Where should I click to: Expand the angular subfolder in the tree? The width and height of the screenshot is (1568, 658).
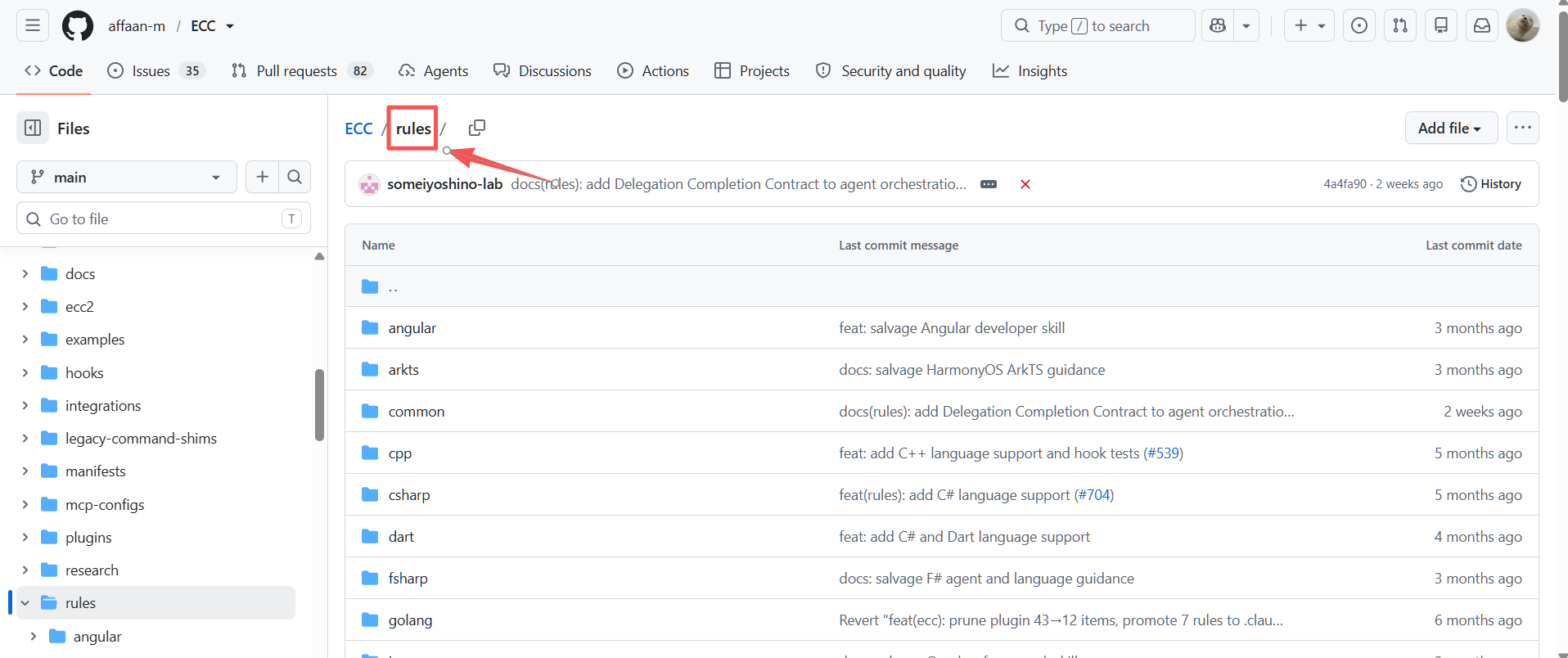(x=34, y=636)
